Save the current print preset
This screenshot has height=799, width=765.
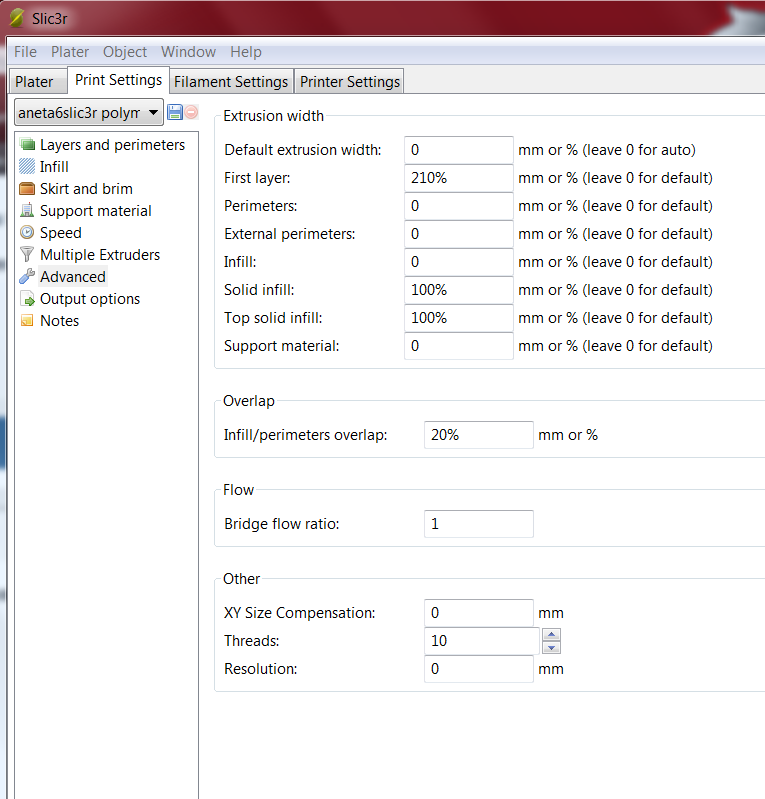point(175,112)
